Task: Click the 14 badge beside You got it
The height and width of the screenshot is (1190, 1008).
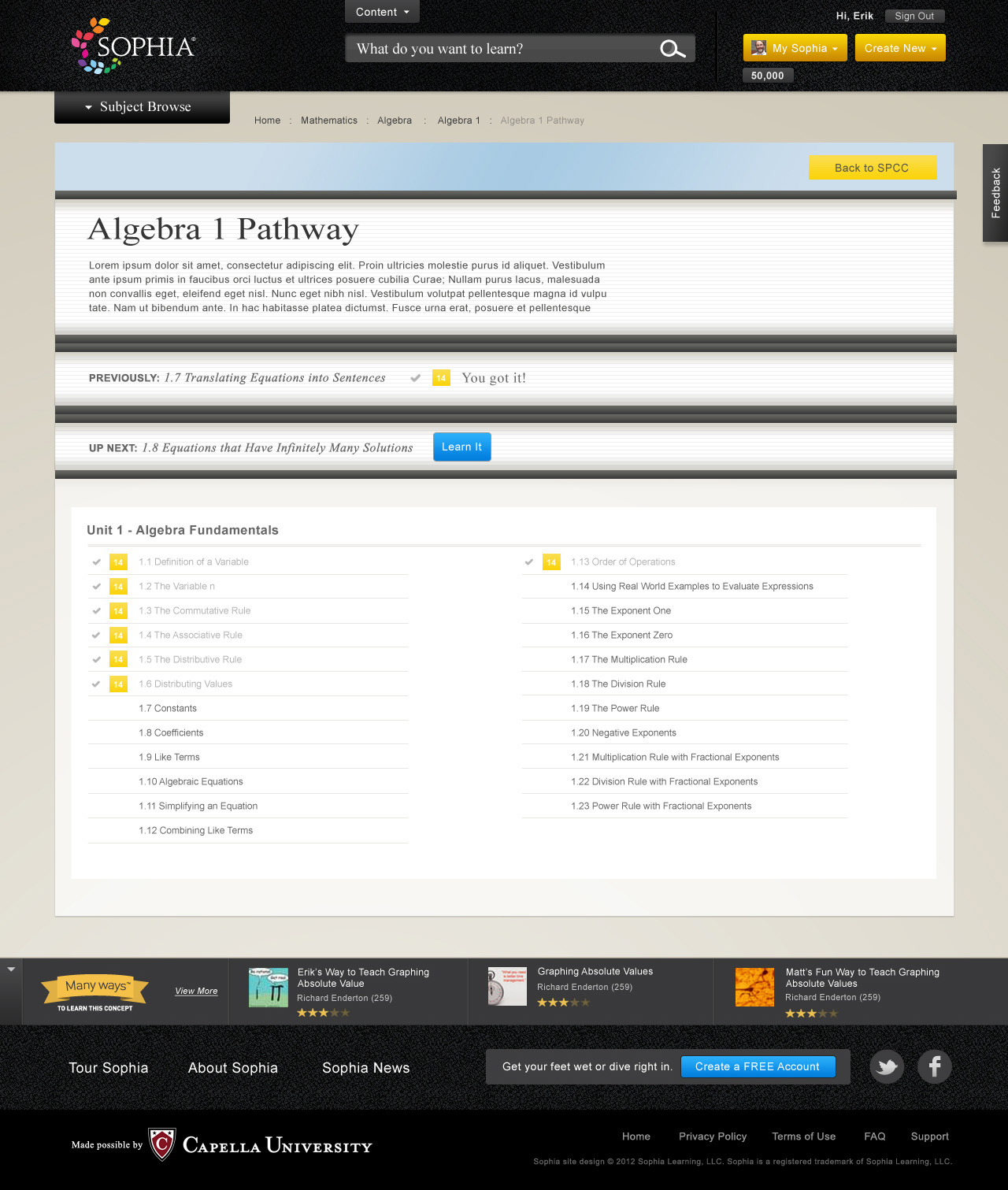Action: [x=441, y=378]
